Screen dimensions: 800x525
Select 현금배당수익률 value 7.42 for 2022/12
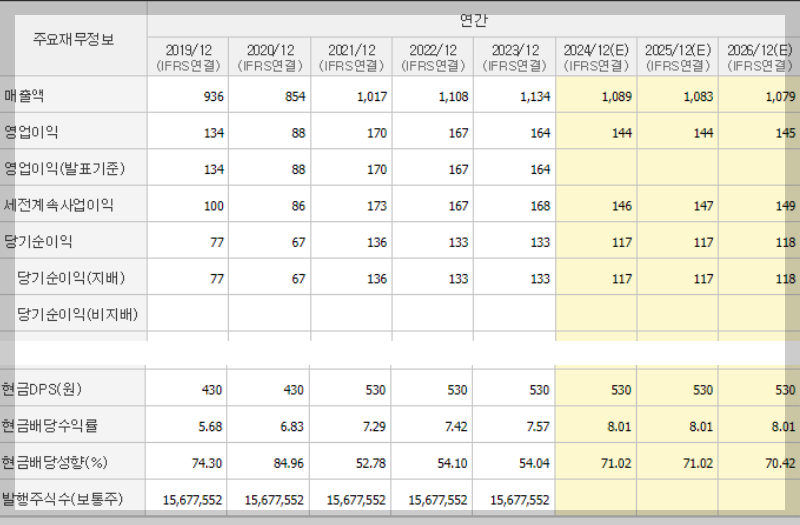pyautogui.click(x=456, y=427)
